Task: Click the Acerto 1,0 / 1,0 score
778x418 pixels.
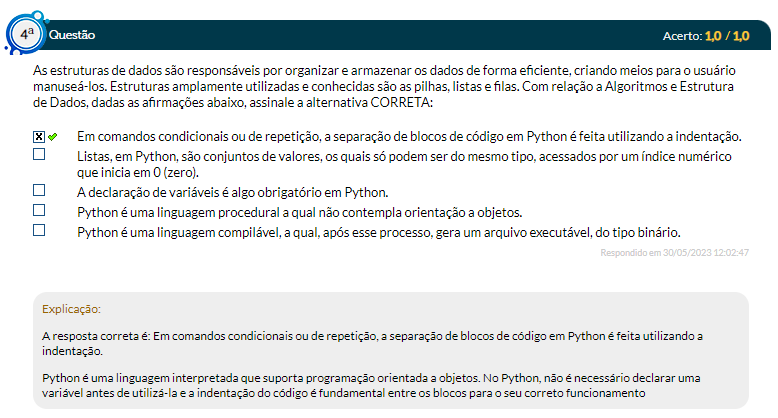Action: tap(705, 36)
